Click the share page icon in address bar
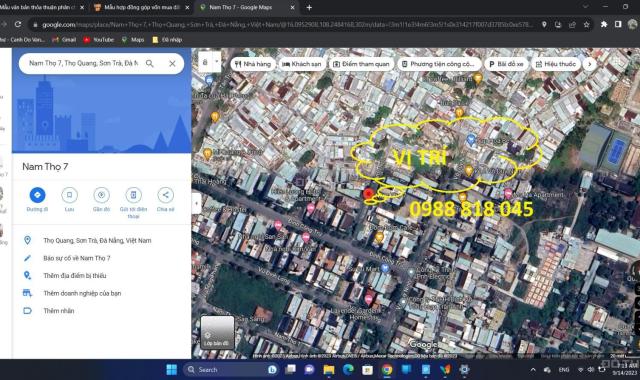 (572, 24)
